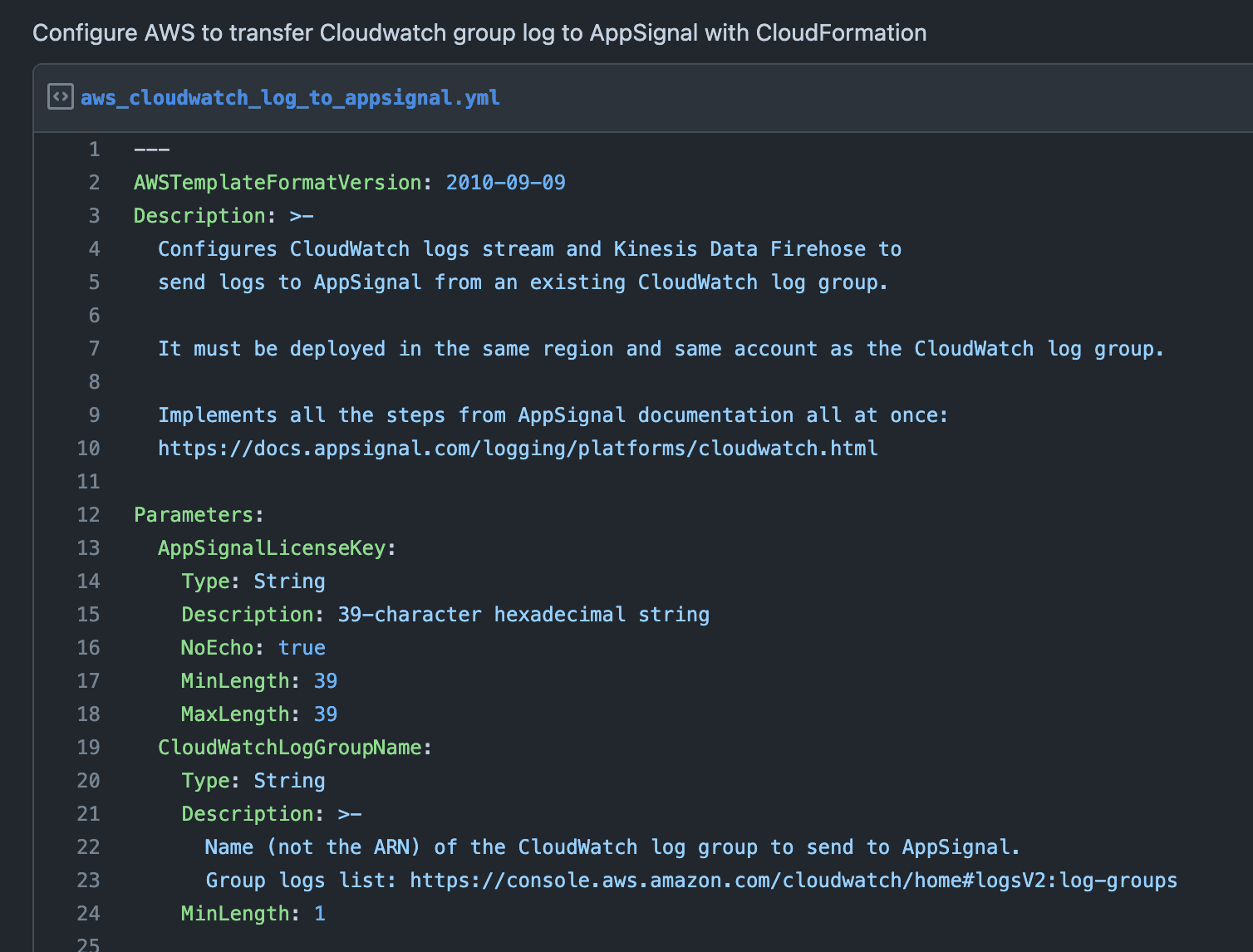The image size is (1253, 952).
Task: Click the AWSTemplateFormatVersion value 2010-09-09
Action: (505, 182)
